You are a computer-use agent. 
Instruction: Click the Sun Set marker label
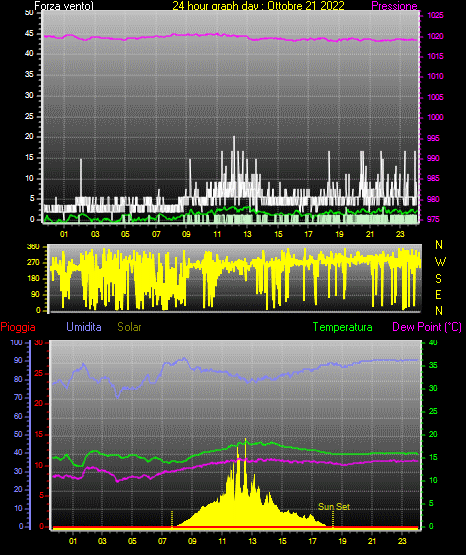(x=334, y=507)
